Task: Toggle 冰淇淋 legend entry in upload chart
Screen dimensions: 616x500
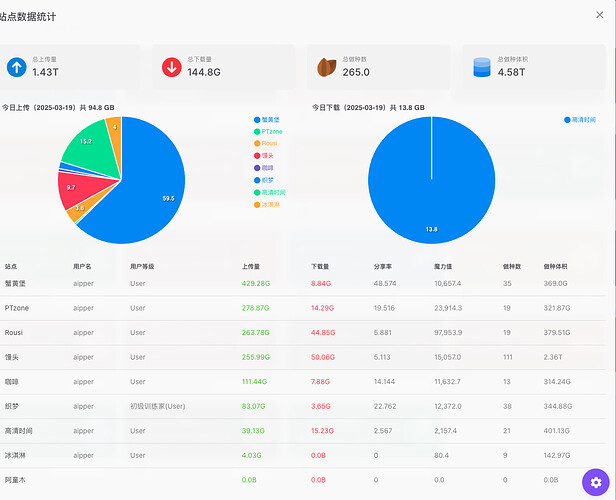Action: [267, 205]
